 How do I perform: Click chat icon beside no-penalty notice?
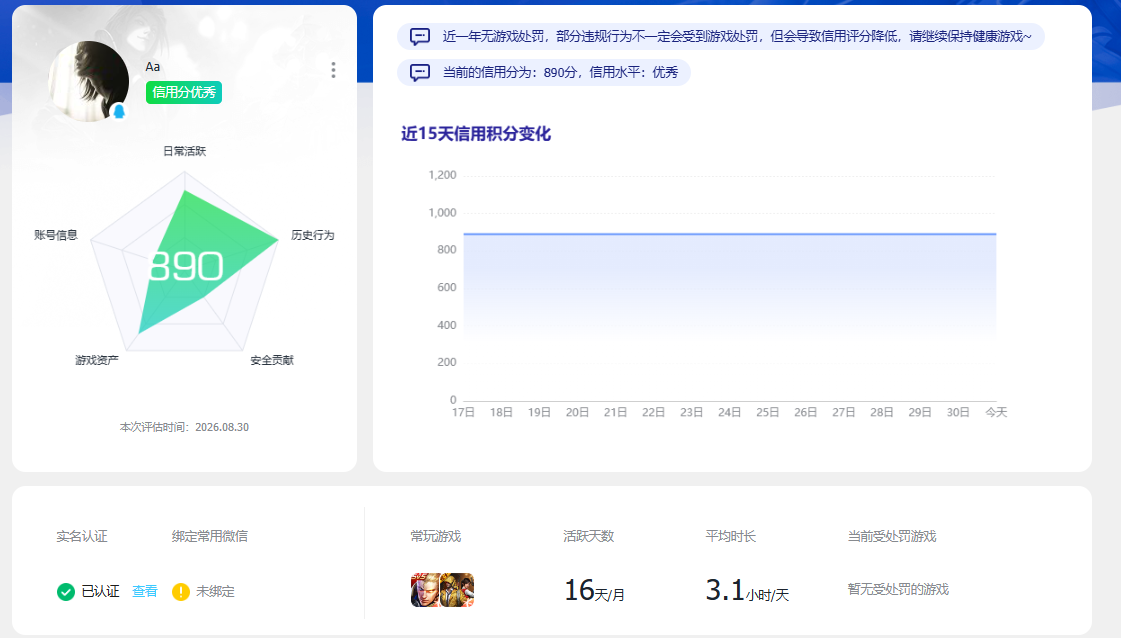tap(420, 36)
